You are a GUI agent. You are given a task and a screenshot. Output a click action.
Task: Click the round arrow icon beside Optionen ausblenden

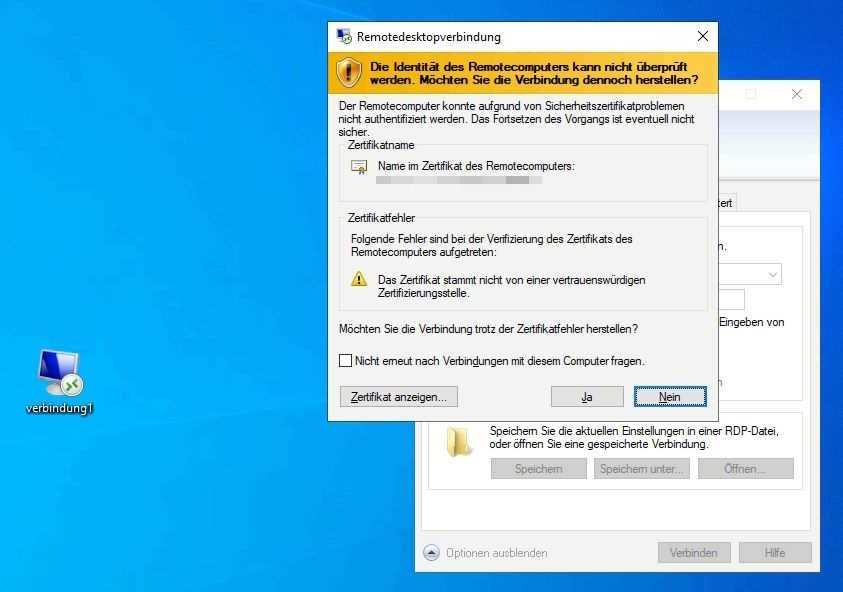[x=431, y=552]
